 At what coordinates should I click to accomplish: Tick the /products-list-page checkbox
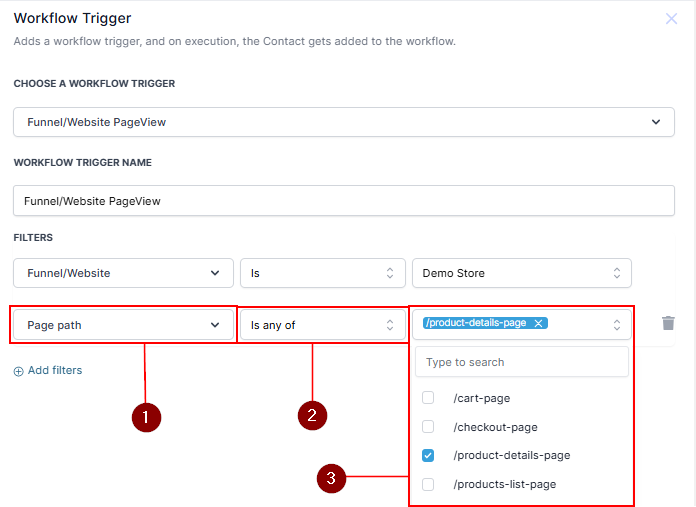coord(428,484)
